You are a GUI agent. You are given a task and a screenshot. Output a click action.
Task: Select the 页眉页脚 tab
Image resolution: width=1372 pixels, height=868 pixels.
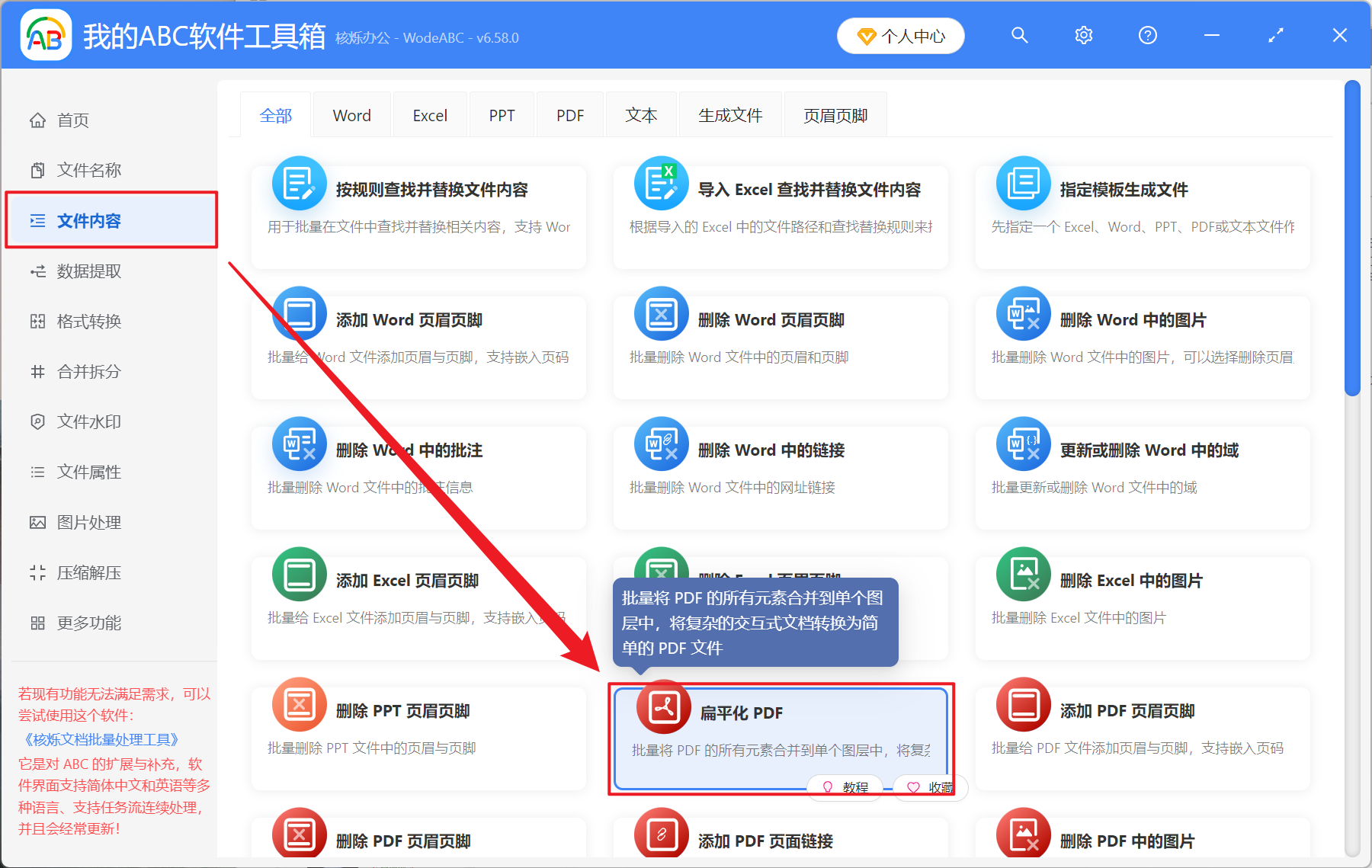(835, 114)
